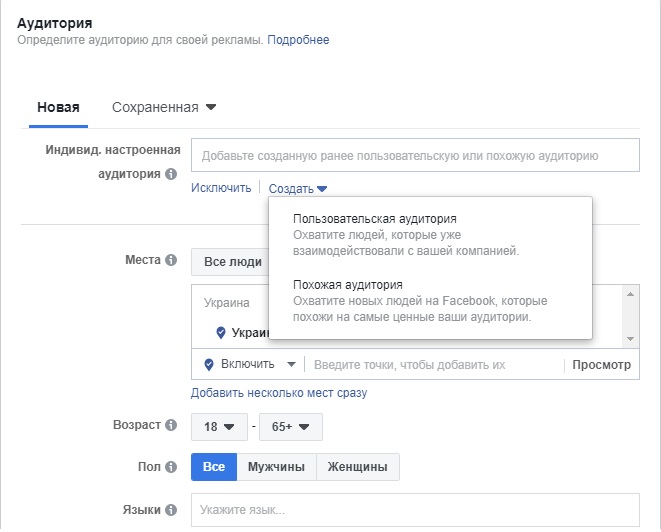Click Добавить несколько мест сразу link
The width and height of the screenshot is (661, 532).
(279, 392)
